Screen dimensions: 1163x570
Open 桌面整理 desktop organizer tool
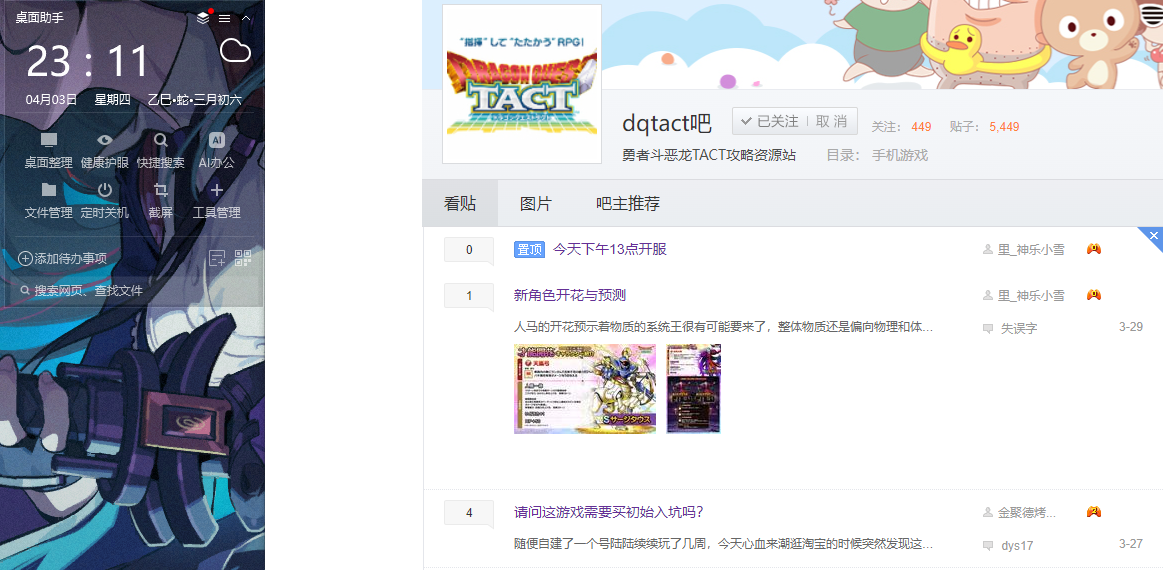click(49, 151)
